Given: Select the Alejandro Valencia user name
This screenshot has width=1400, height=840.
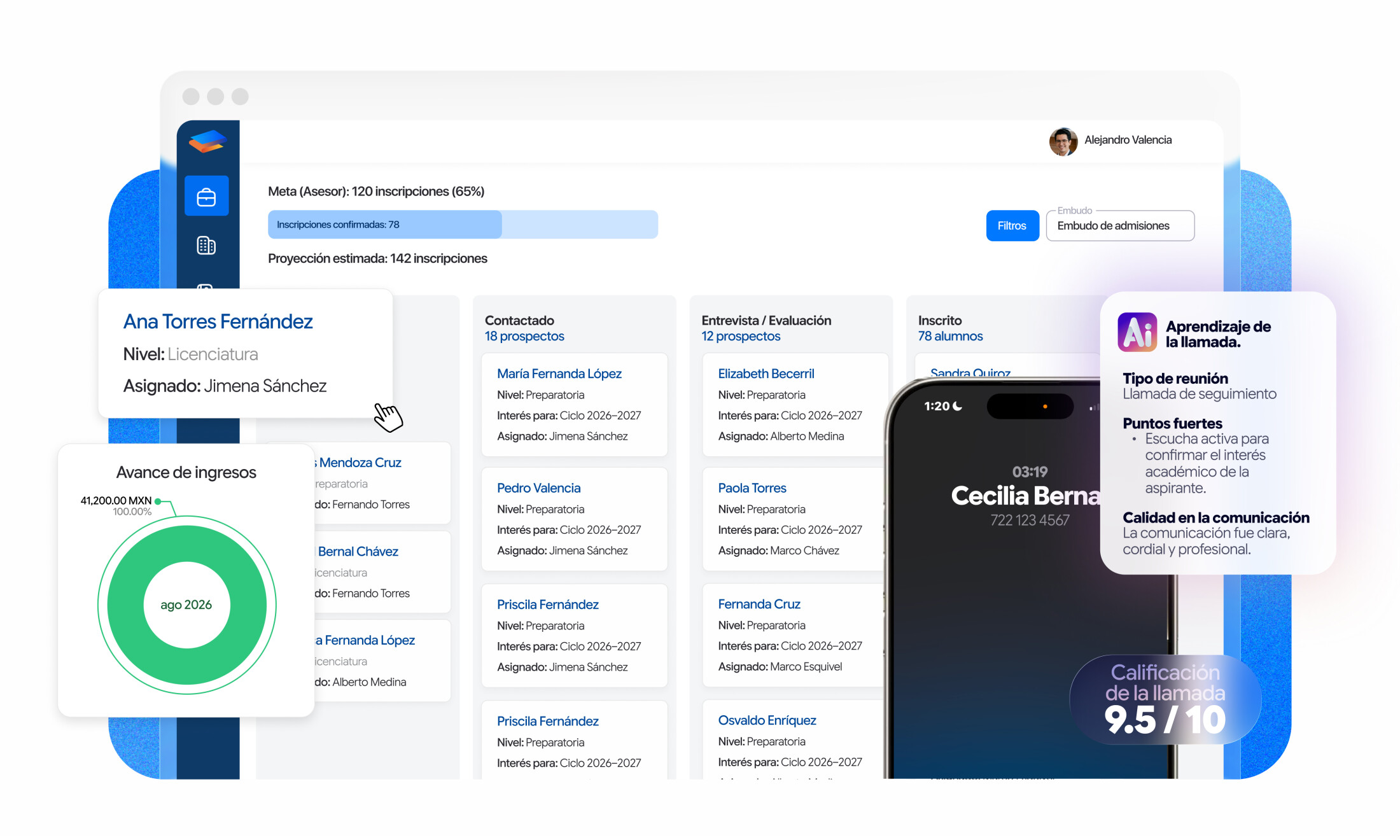Looking at the screenshot, I should (x=1128, y=140).
